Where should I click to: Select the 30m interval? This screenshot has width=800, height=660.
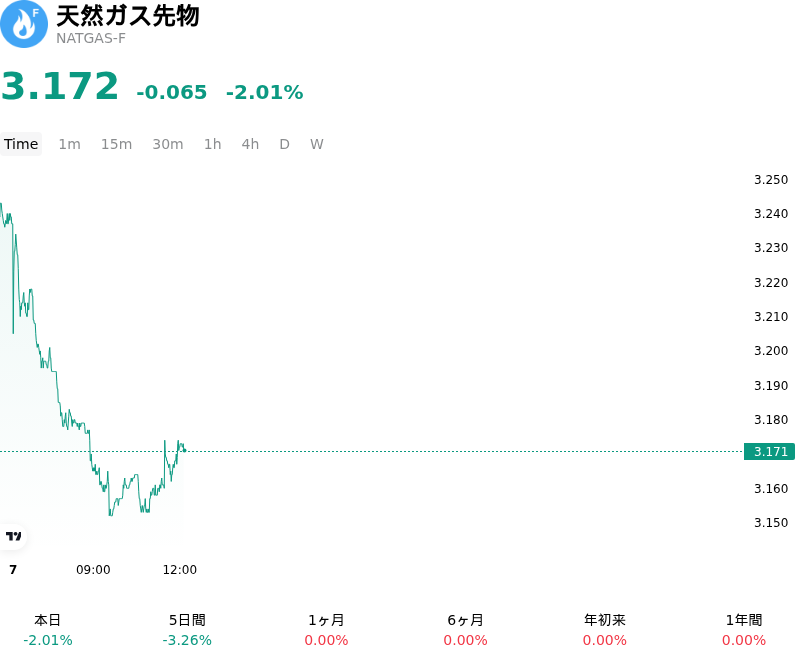[x=168, y=144]
